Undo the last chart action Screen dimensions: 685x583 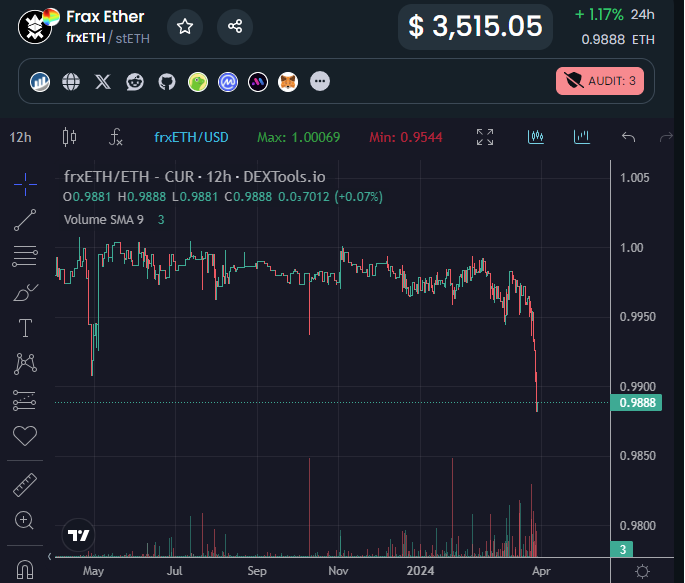[x=628, y=137]
